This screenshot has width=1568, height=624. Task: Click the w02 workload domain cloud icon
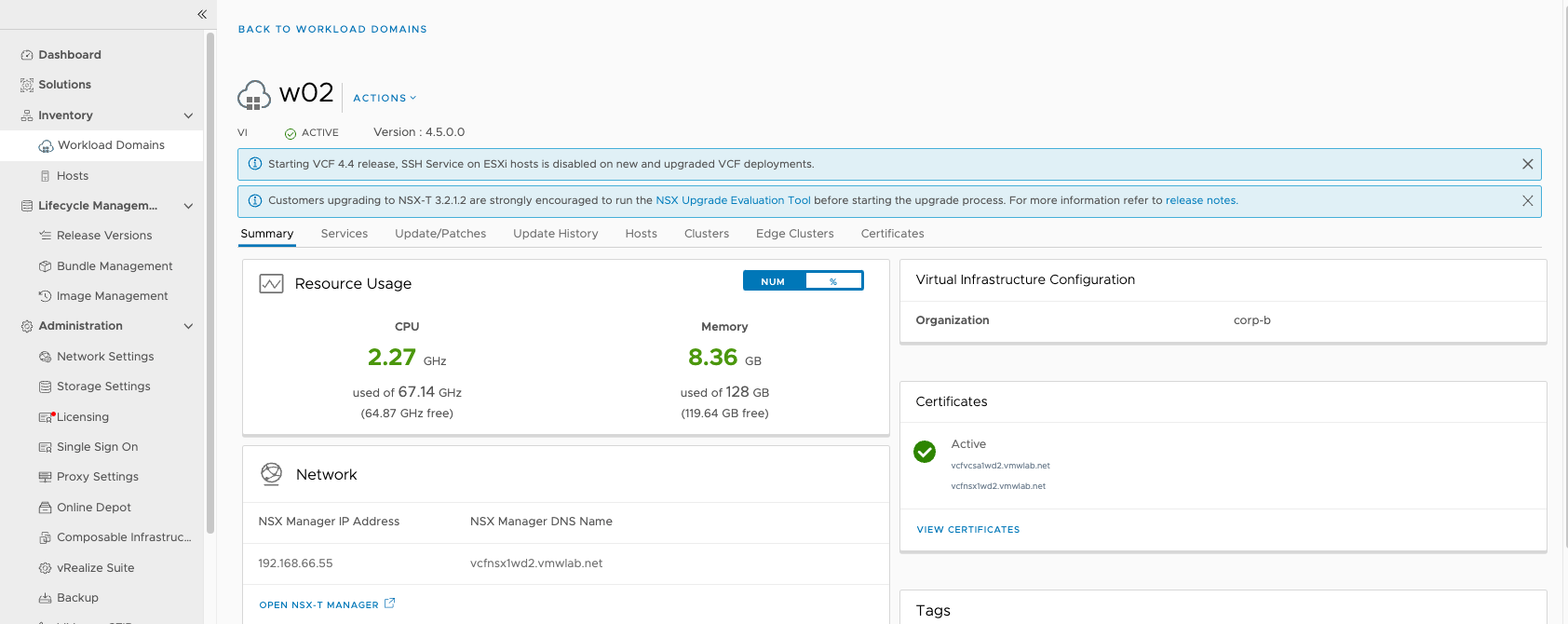click(254, 95)
